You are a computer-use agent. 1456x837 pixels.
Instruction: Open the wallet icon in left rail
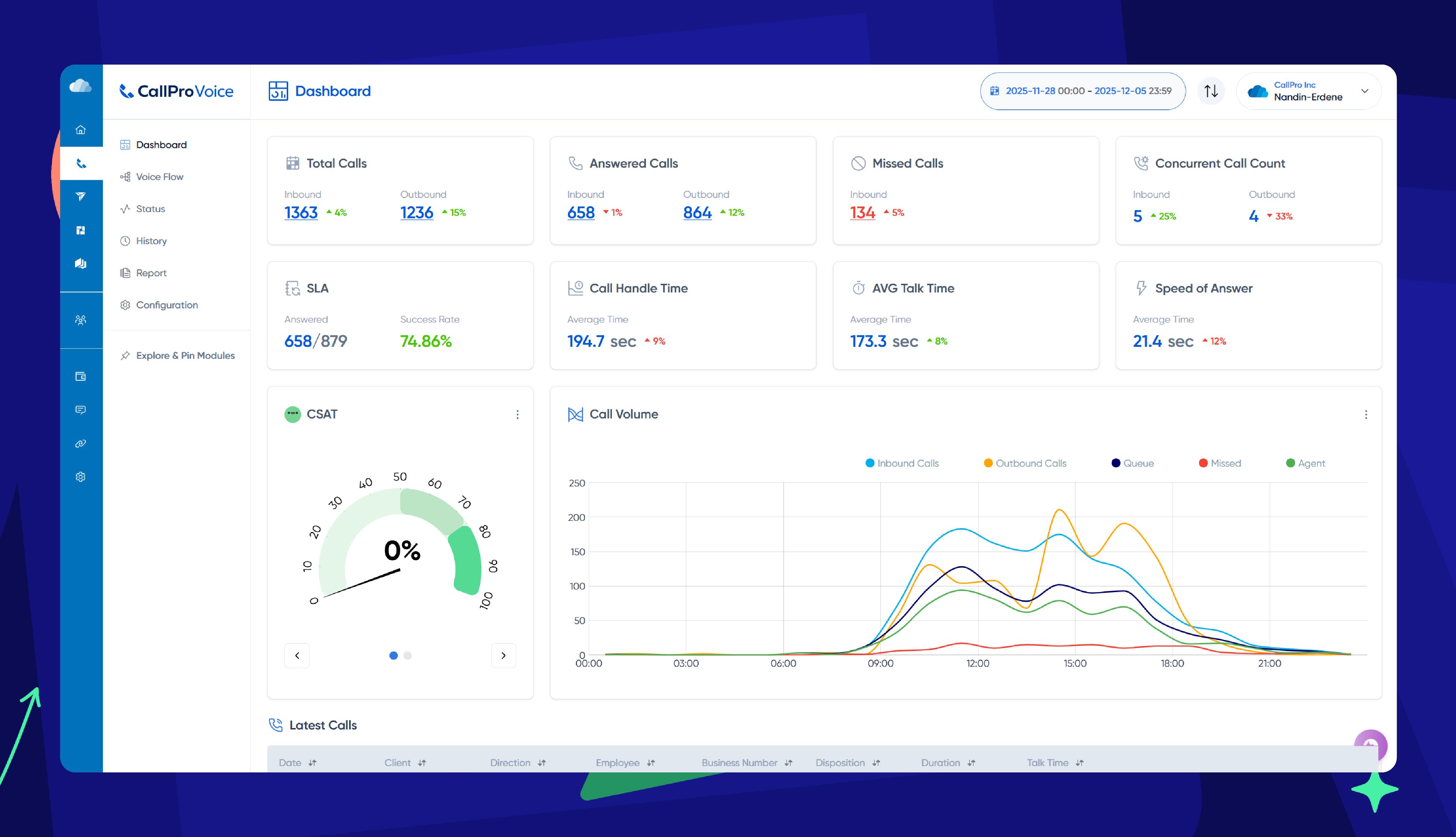coord(81,377)
